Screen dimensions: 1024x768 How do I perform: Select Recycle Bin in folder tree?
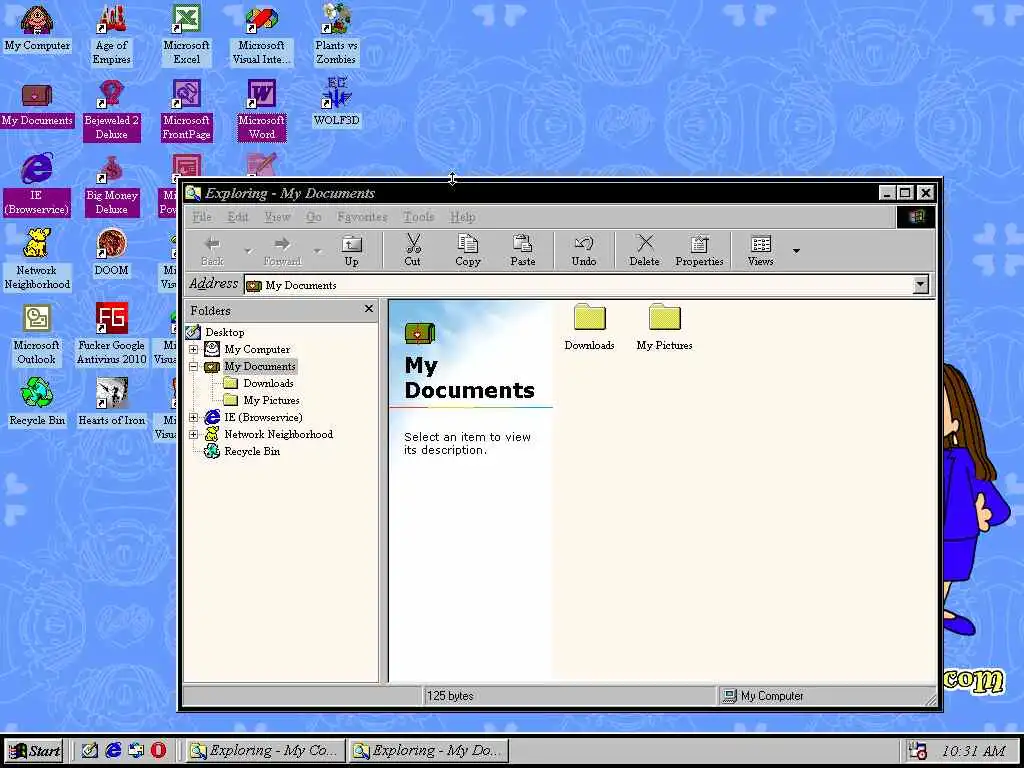tap(252, 451)
